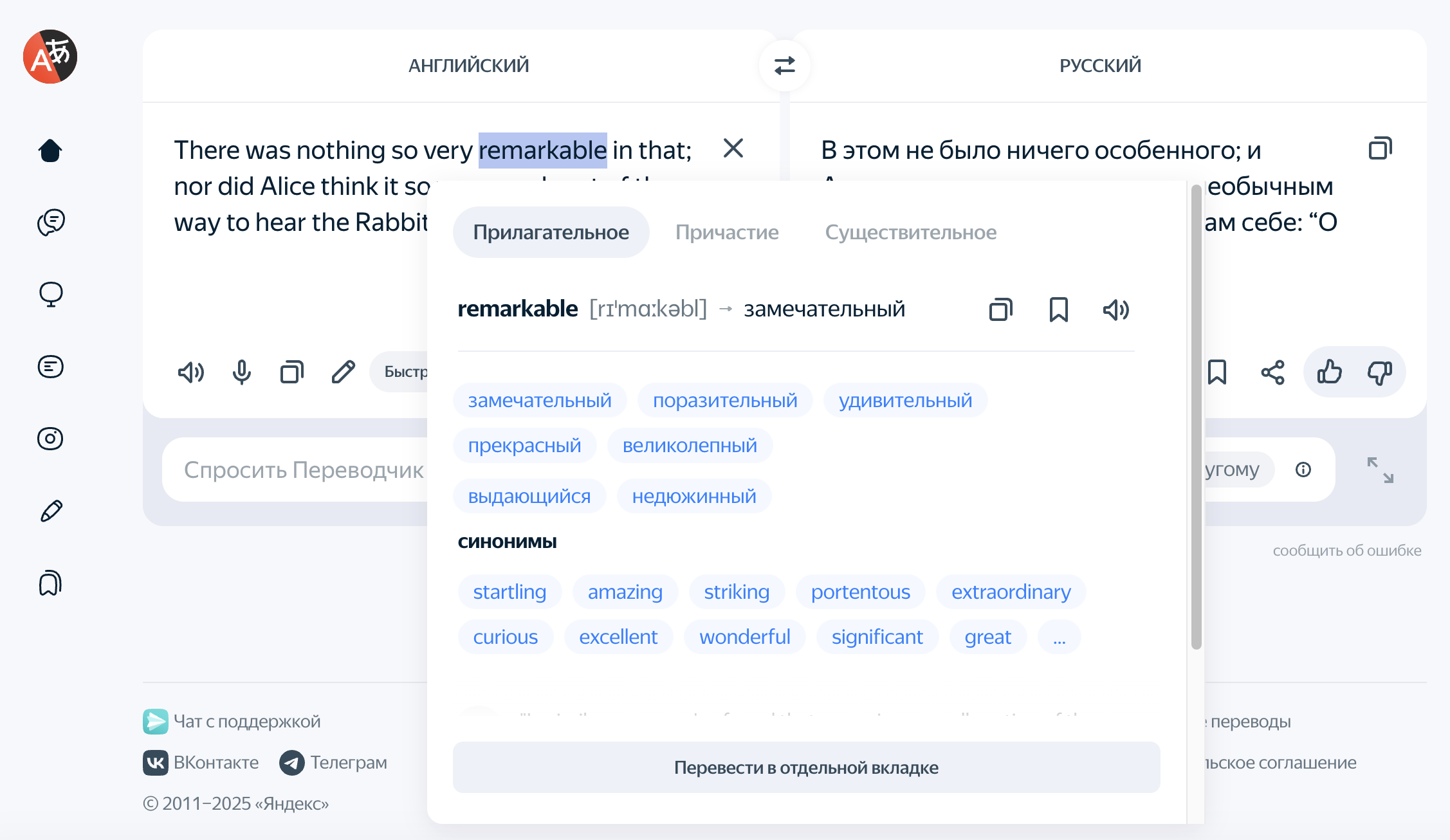Switch to the Причастие tab
The width and height of the screenshot is (1450, 840).
click(726, 232)
